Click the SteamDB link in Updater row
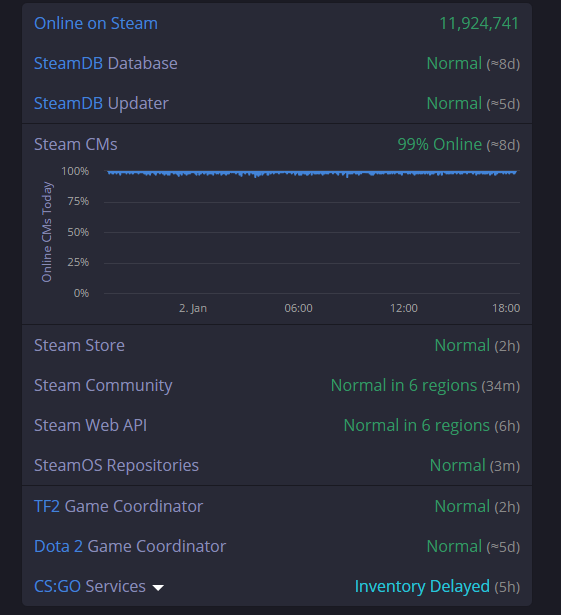The width and height of the screenshot is (561, 615). (68, 104)
